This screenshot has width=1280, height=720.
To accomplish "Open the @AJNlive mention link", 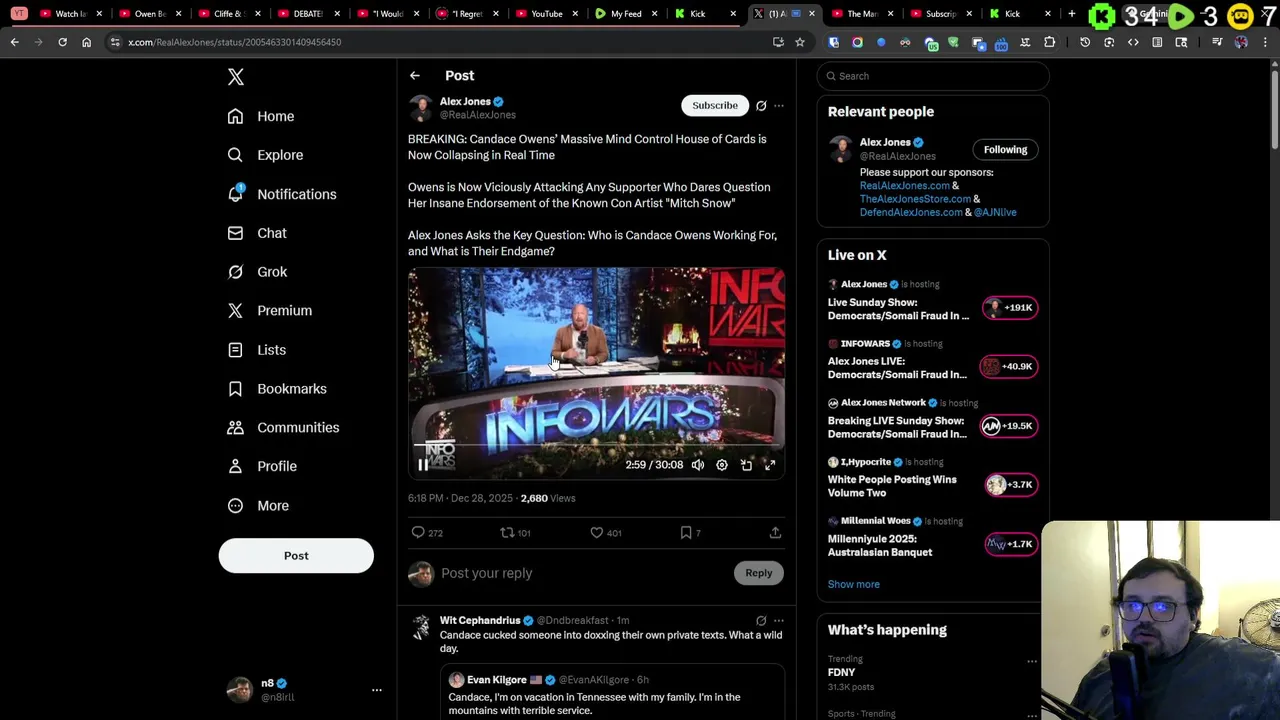I will tap(995, 212).
